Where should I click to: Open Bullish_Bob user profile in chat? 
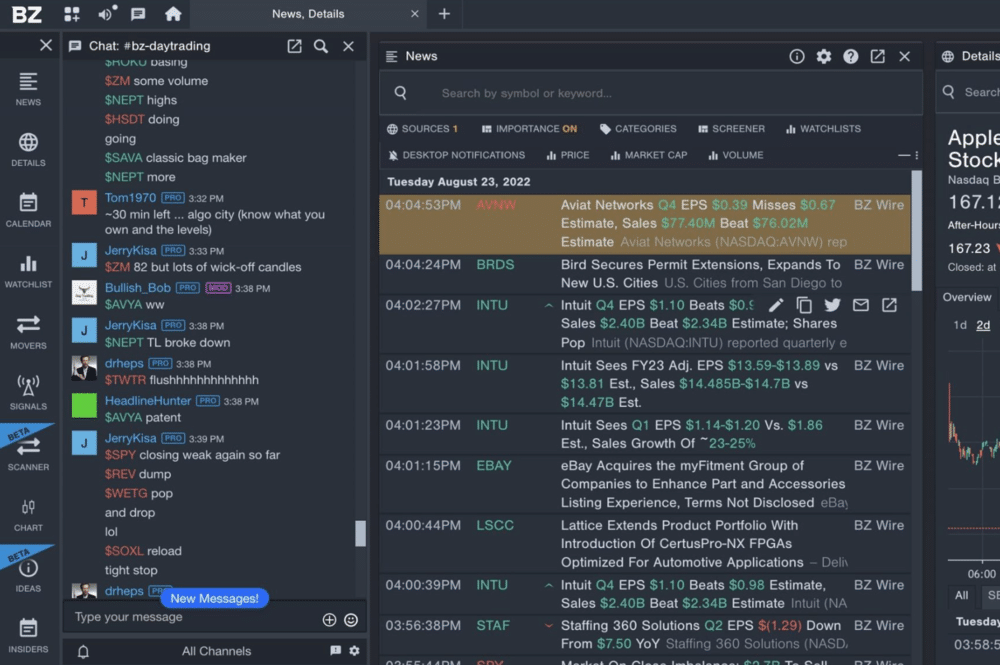[138, 288]
